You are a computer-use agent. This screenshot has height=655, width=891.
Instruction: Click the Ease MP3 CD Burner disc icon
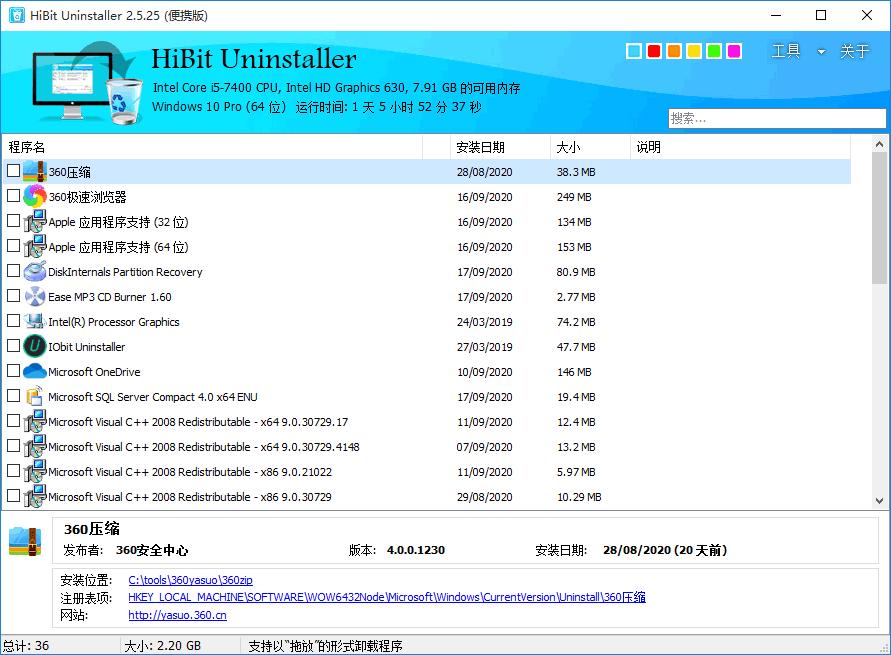[x=35, y=297]
